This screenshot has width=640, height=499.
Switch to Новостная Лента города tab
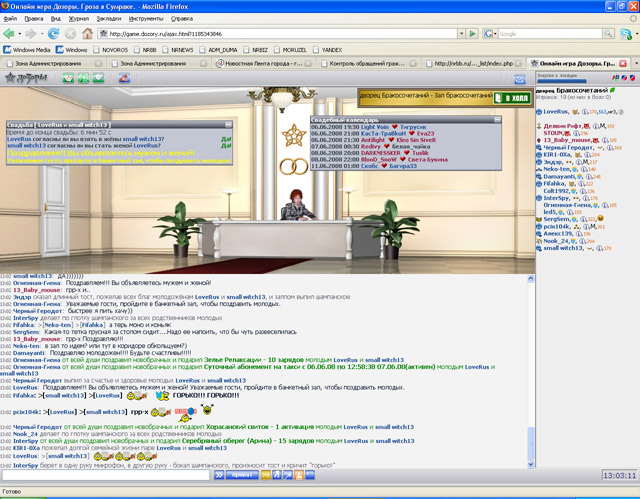pyautogui.click(x=263, y=64)
